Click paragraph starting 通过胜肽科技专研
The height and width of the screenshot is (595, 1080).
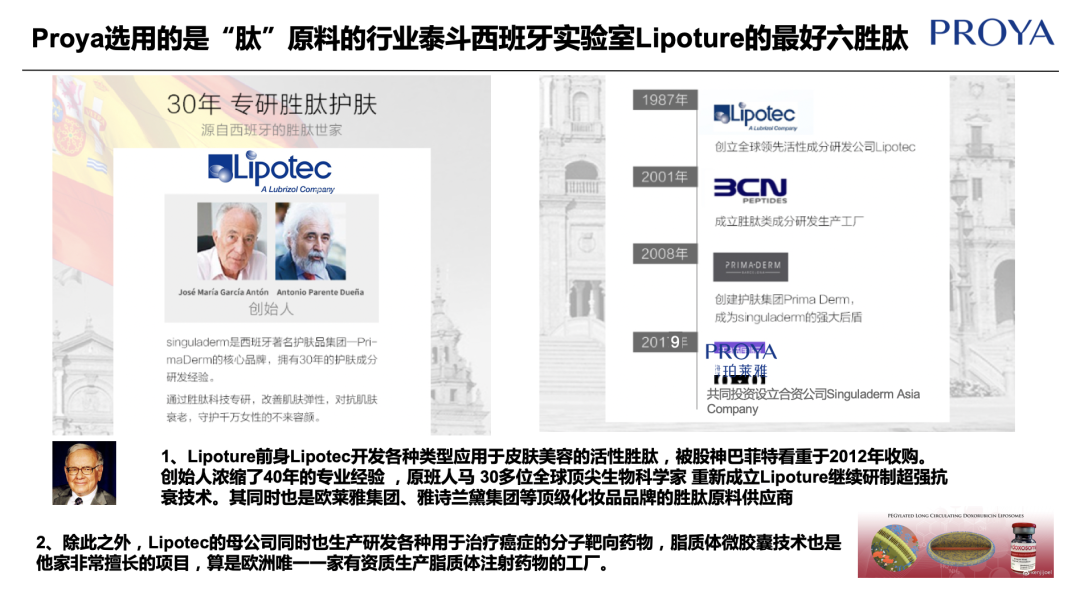[x=271, y=408]
